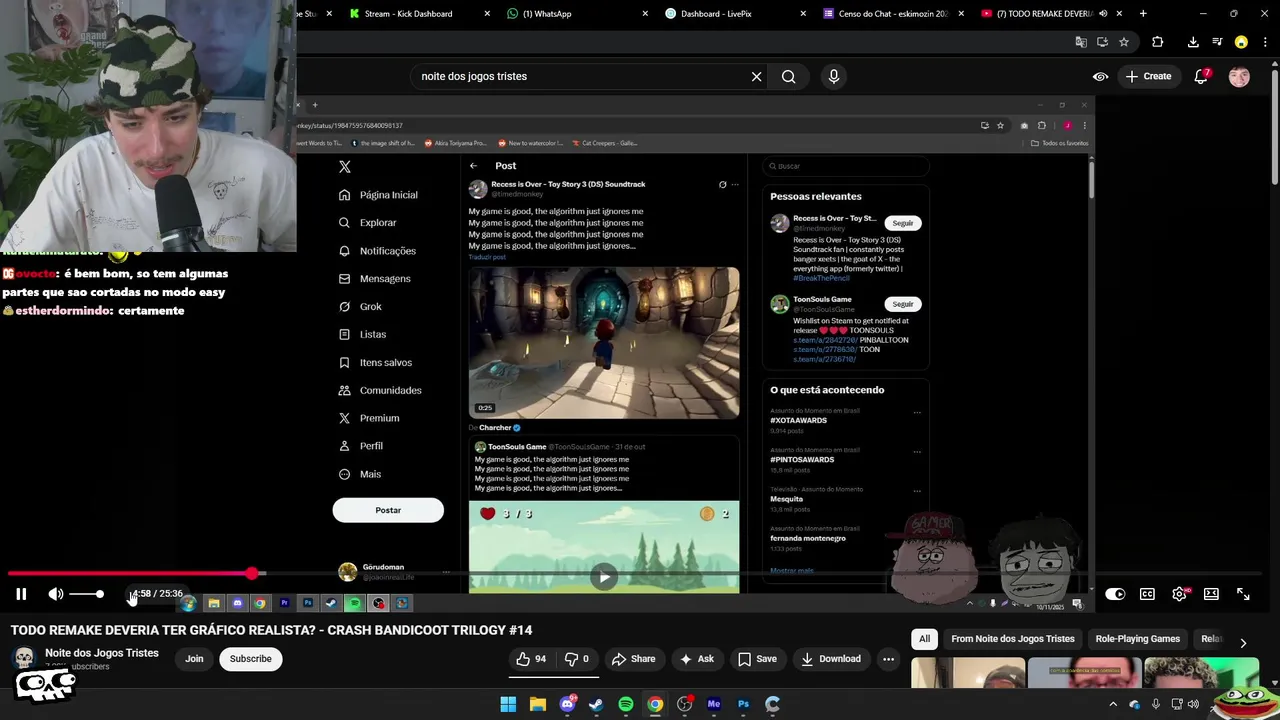Mute the YouTube tab via its speaker icon
Screen dimensions: 1280x720
click(1103, 14)
